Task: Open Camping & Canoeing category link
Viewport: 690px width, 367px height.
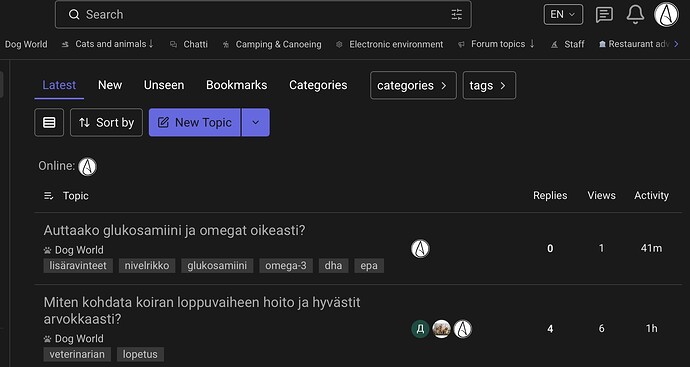Action: [x=279, y=44]
